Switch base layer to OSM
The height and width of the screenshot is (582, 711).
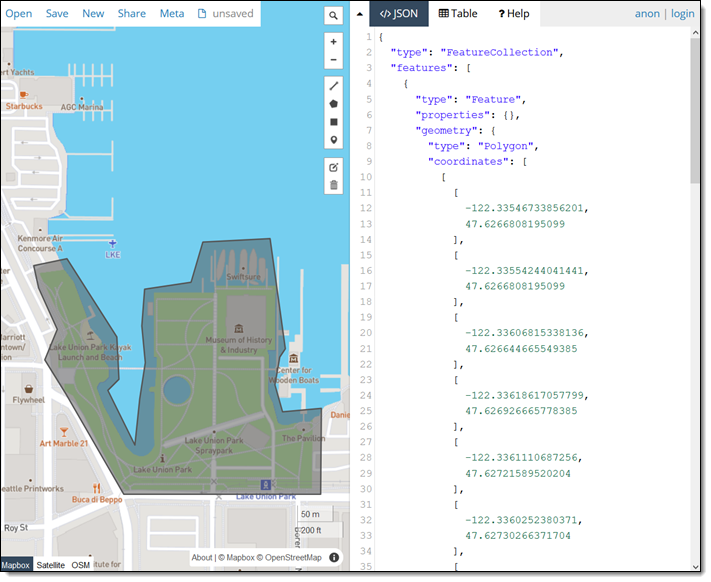point(81,566)
